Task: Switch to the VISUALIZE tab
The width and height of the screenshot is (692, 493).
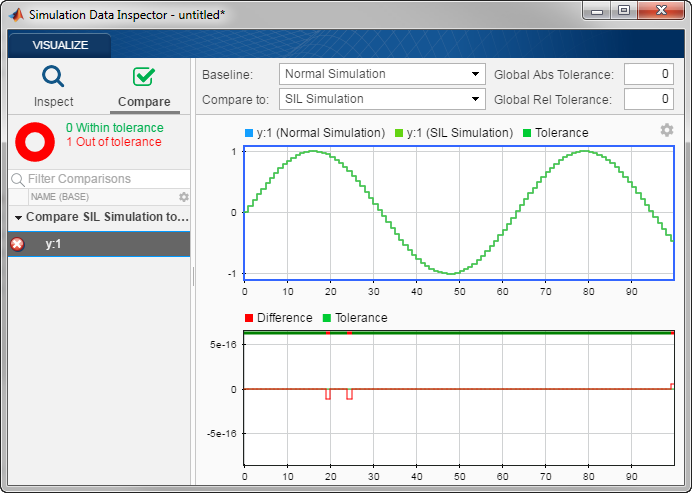Action: coord(60,45)
